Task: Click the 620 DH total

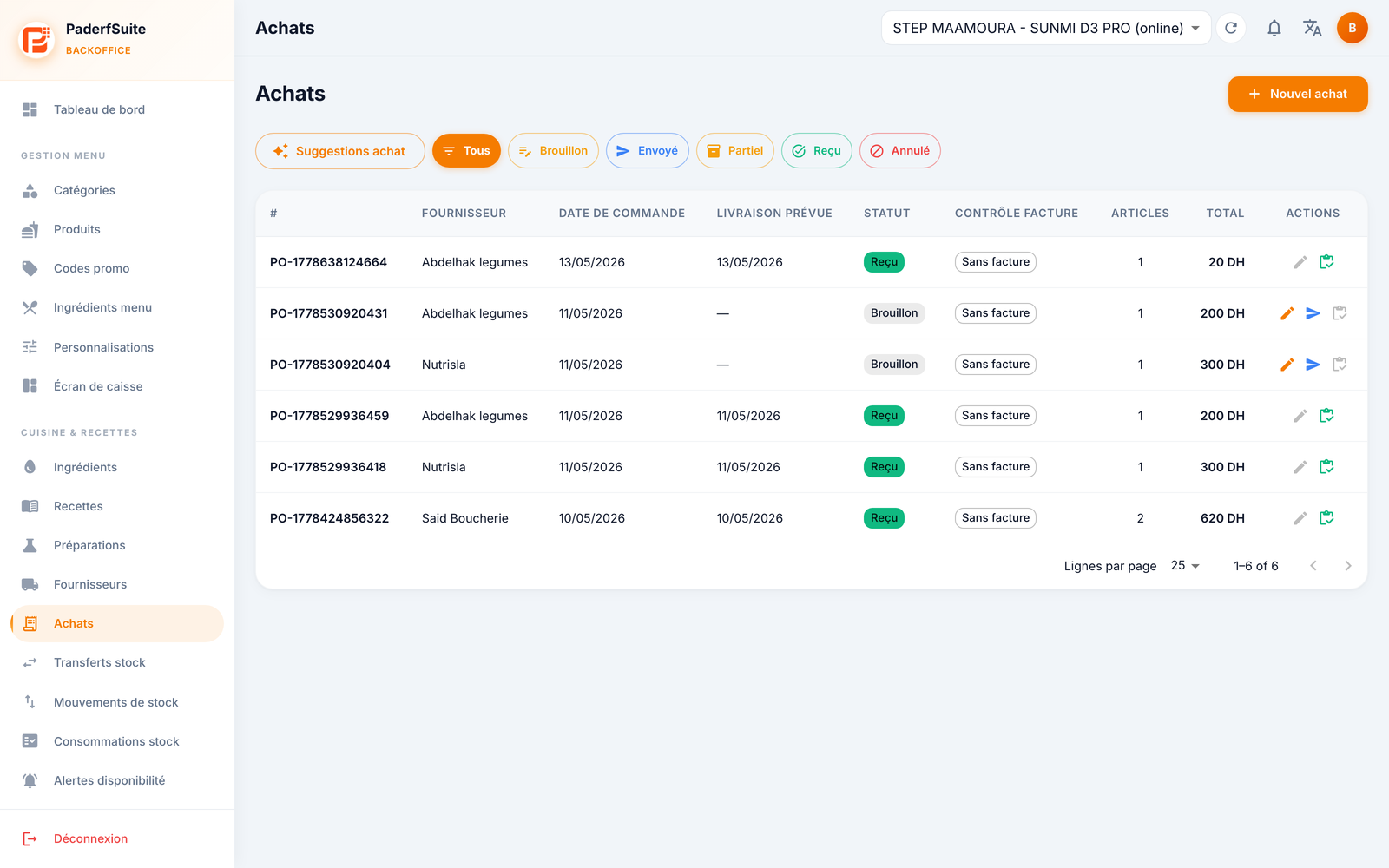Action: coord(1222,518)
